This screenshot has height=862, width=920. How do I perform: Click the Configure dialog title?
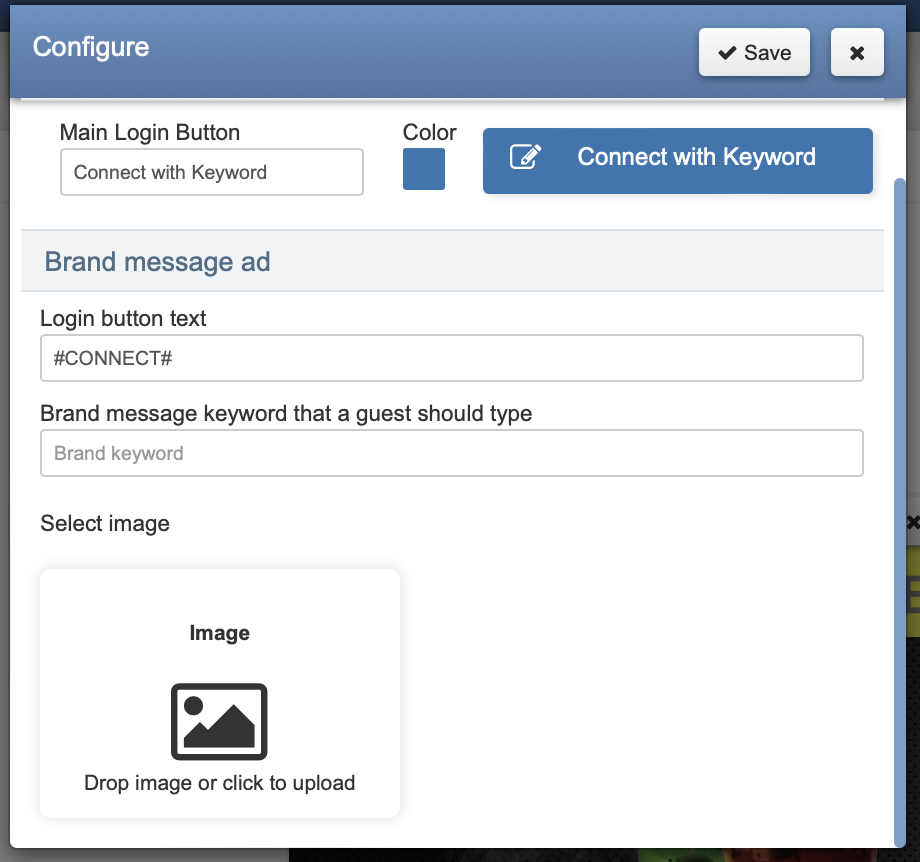tap(91, 47)
